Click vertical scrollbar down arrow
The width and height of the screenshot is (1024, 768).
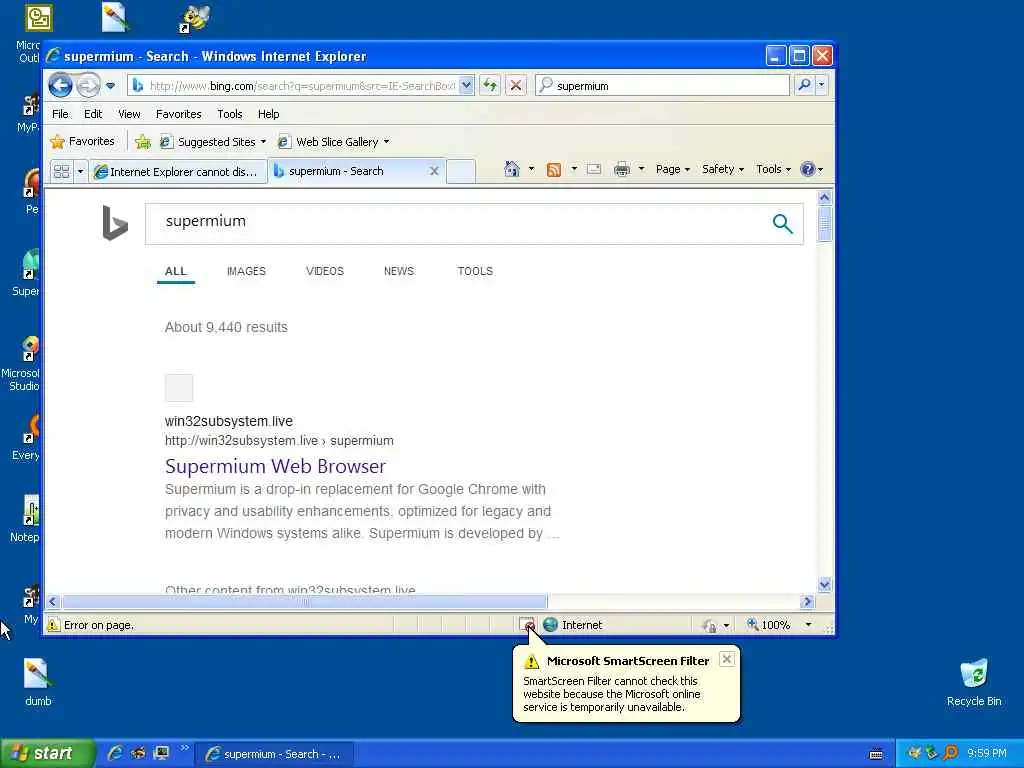click(824, 584)
